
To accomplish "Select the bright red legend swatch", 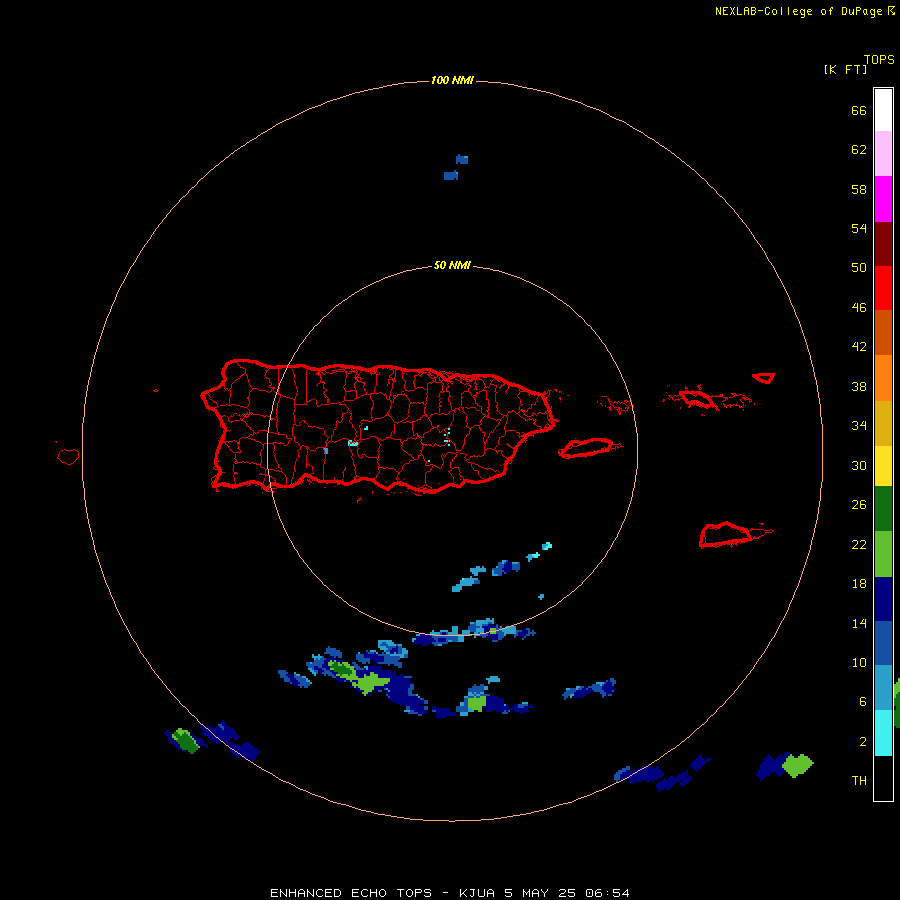I will point(883,288).
